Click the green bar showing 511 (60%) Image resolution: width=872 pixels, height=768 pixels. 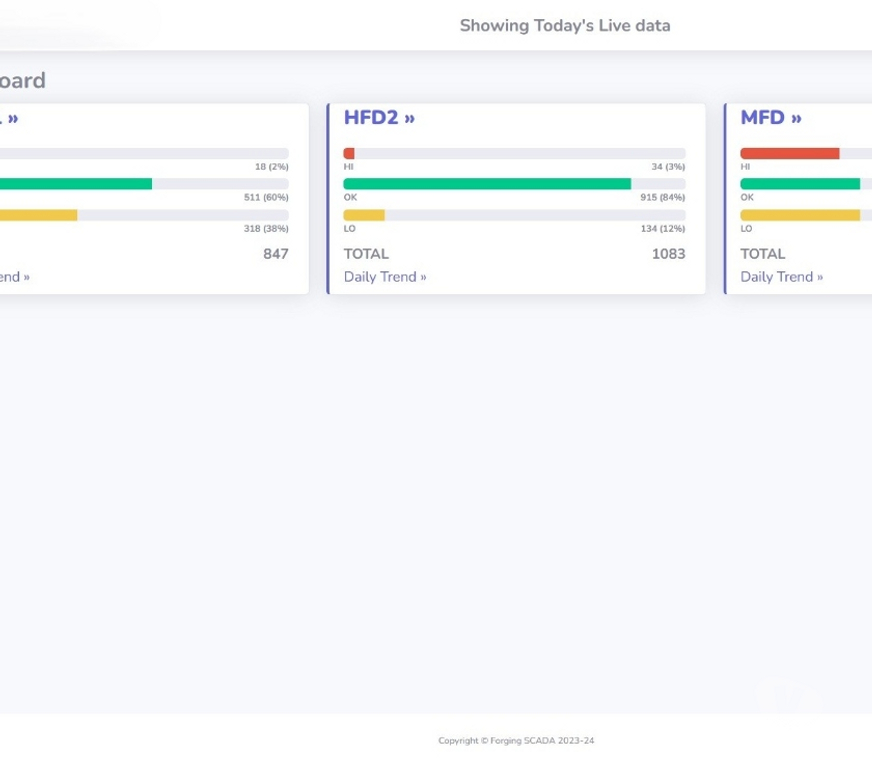75,184
